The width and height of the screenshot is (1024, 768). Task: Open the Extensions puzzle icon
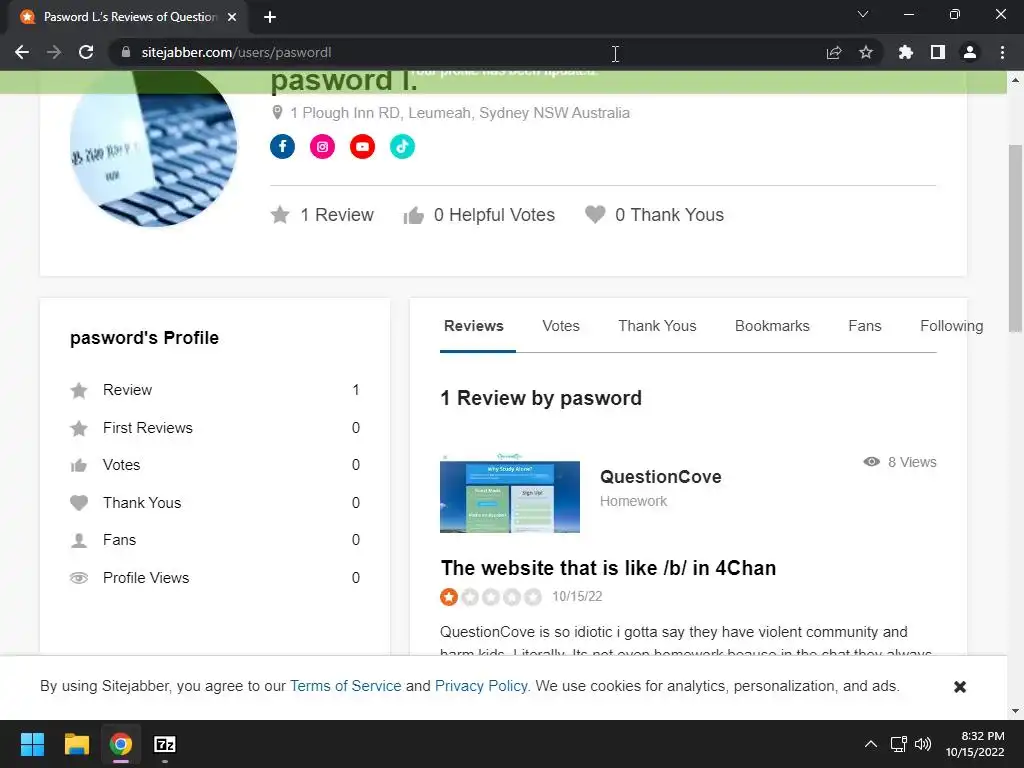(905, 52)
